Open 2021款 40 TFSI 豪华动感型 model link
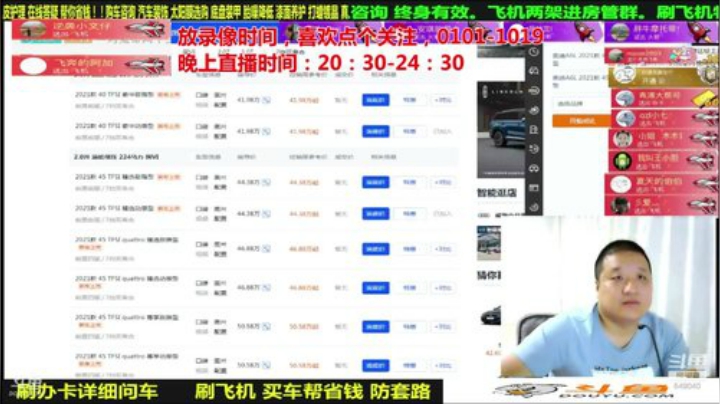This screenshot has width=720, height=404. (x=114, y=126)
